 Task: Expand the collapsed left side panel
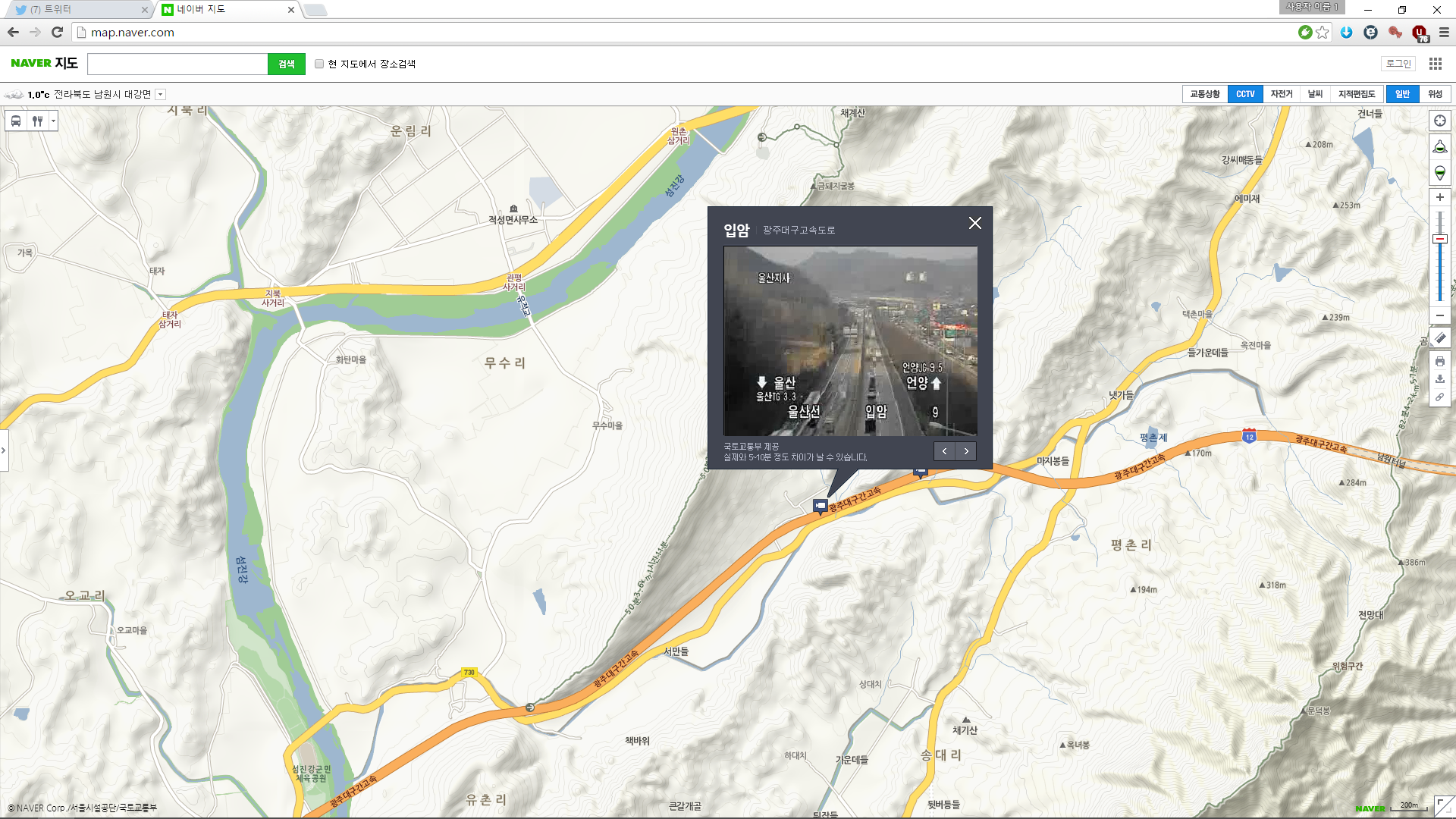(x=4, y=450)
